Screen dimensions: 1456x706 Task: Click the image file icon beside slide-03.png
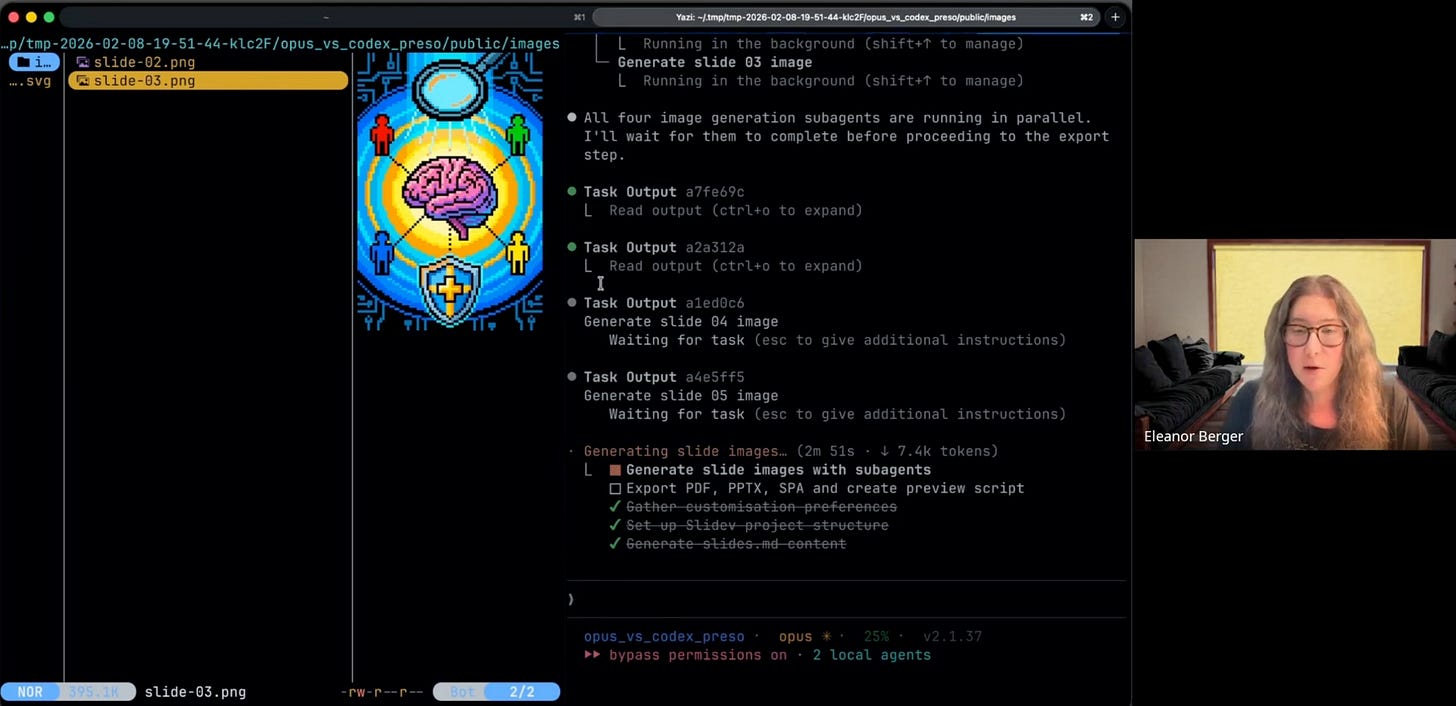(x=83, y=81)
